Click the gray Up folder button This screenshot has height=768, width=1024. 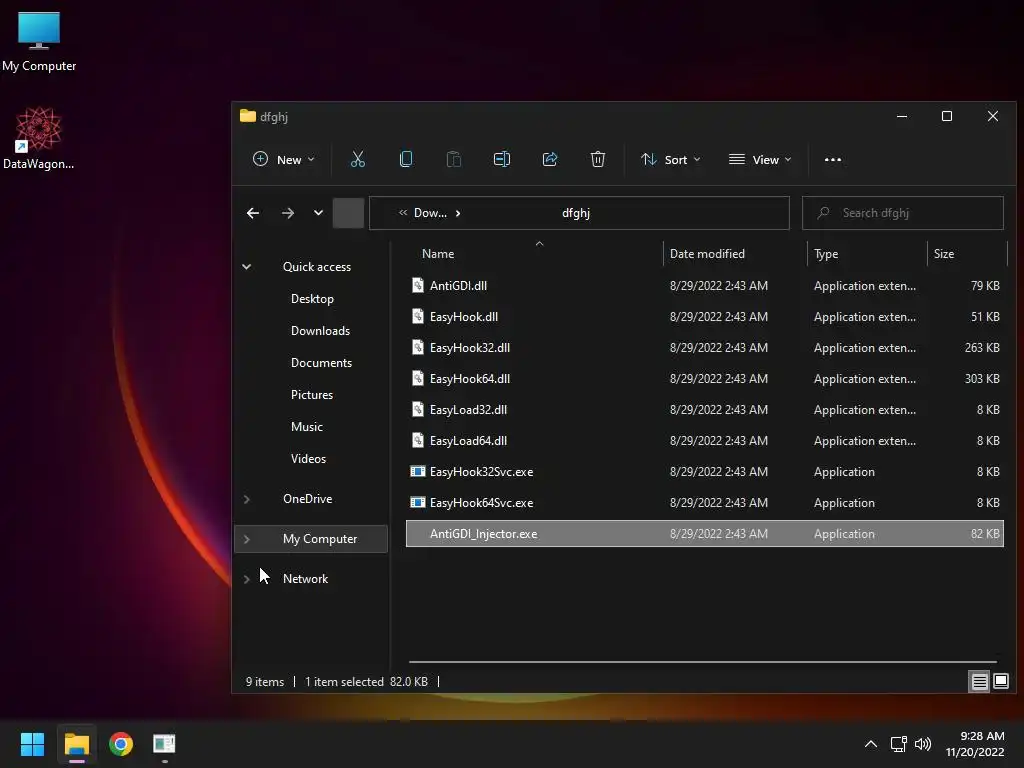(348, 213)
